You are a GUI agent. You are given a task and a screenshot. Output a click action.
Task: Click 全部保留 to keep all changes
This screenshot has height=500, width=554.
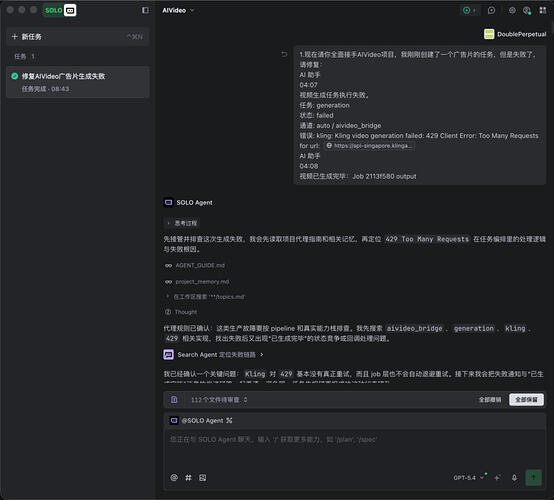(x=526, y=400)
